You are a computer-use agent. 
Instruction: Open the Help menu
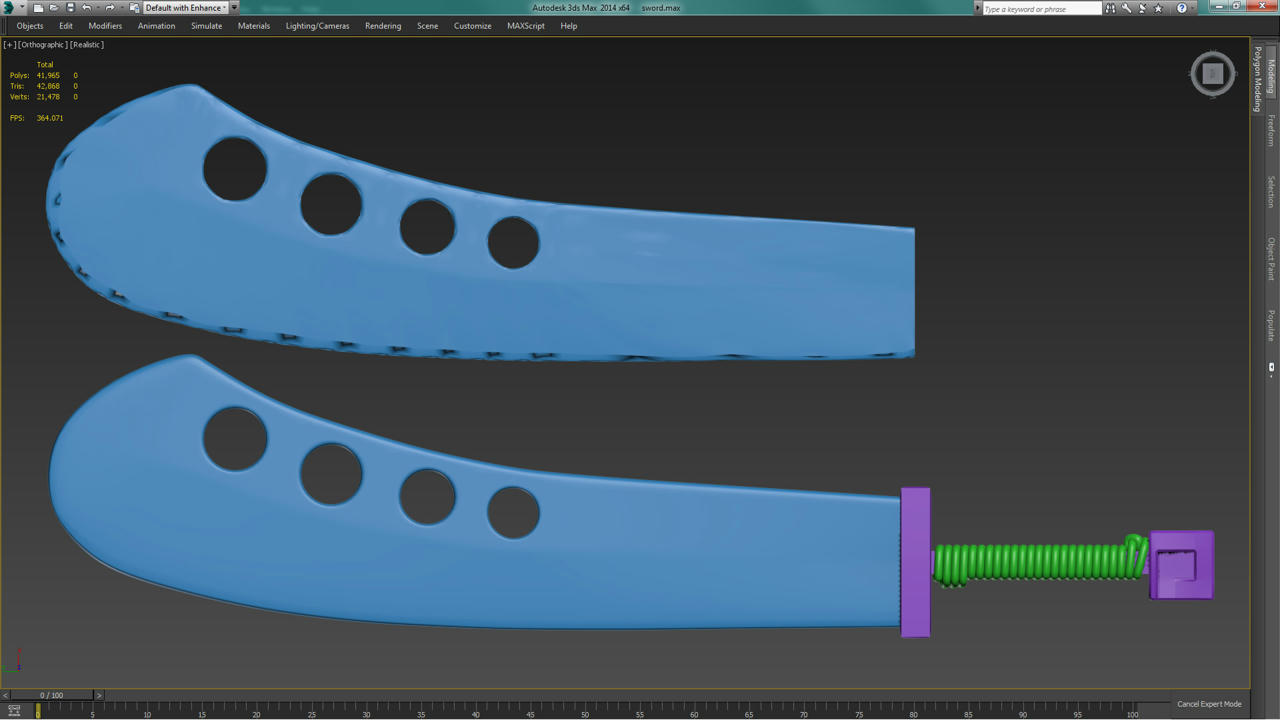coord(569,26)
